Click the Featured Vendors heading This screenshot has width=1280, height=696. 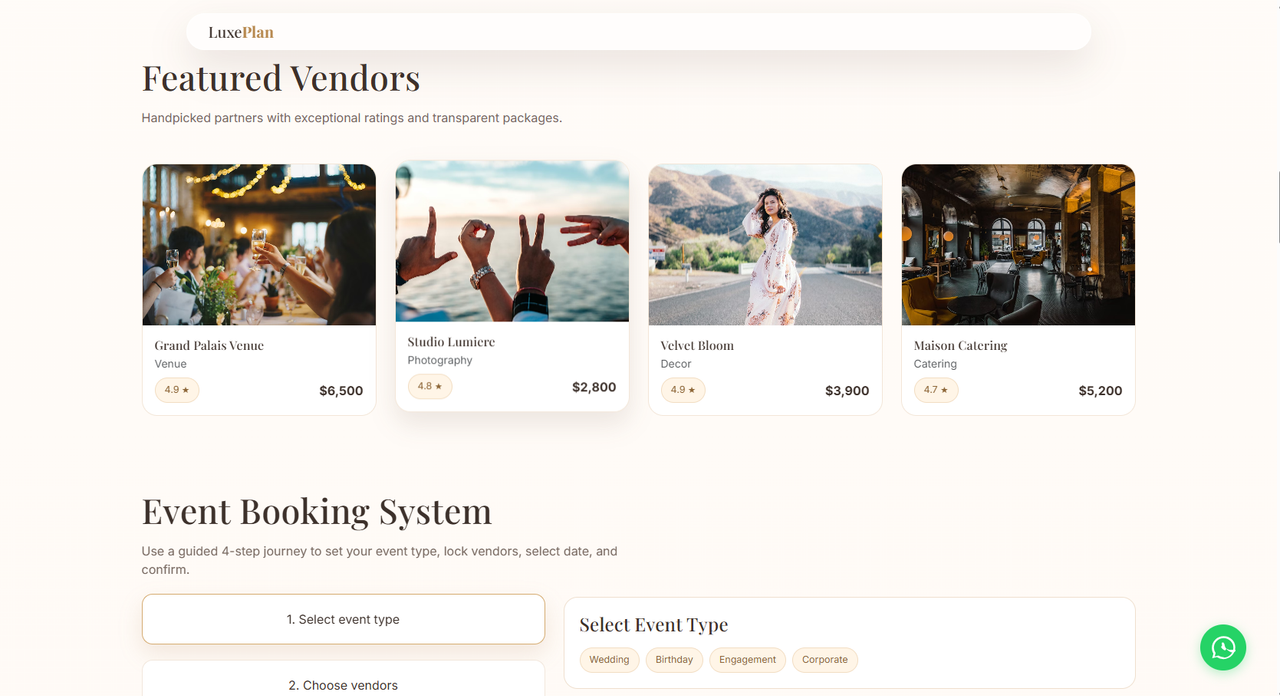(281, 78)
